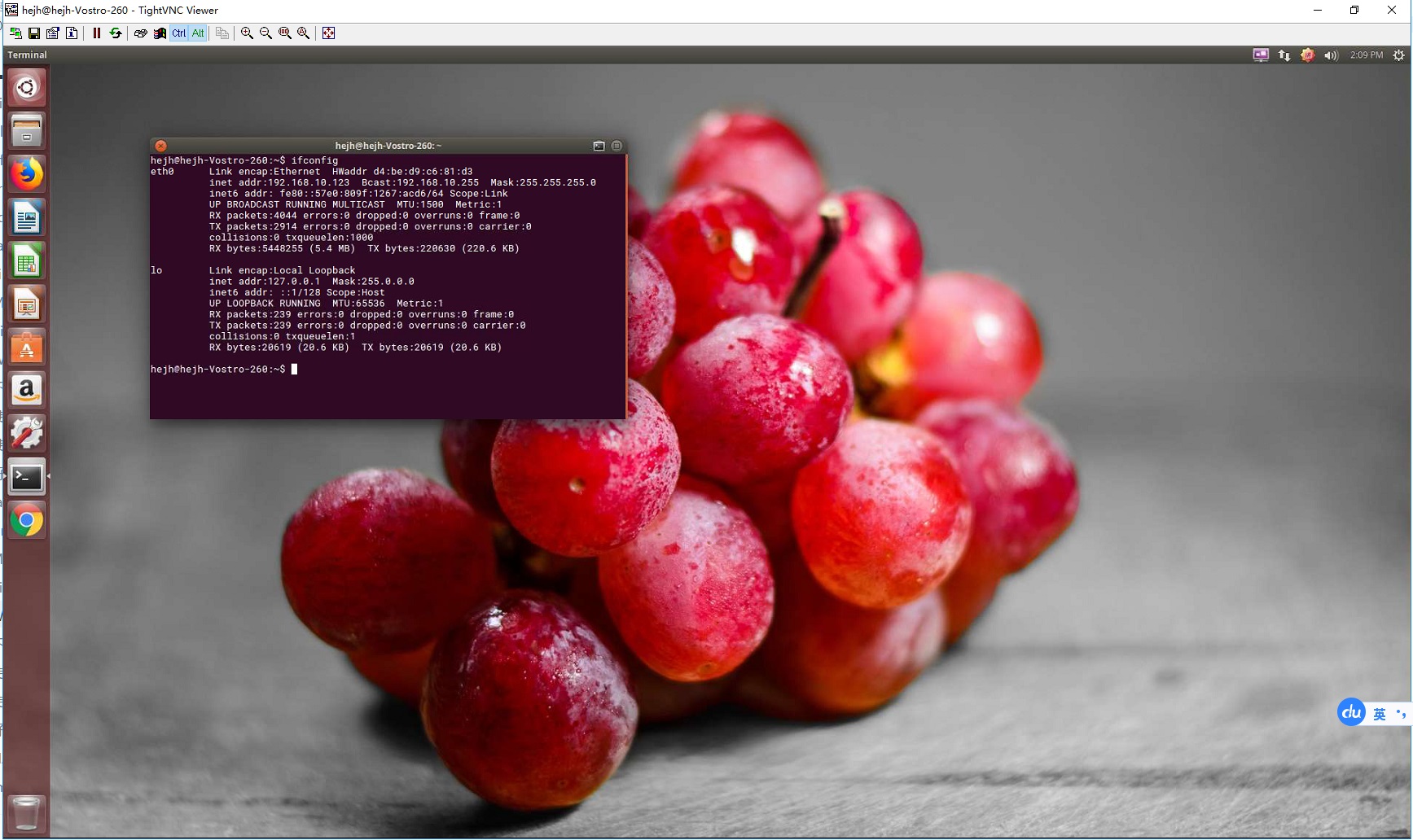Image resolution: width=1413 pixels, height=840 pixels.
Task: Launch LibreOffice Calc from the launcher
Action: pos(26,260)
